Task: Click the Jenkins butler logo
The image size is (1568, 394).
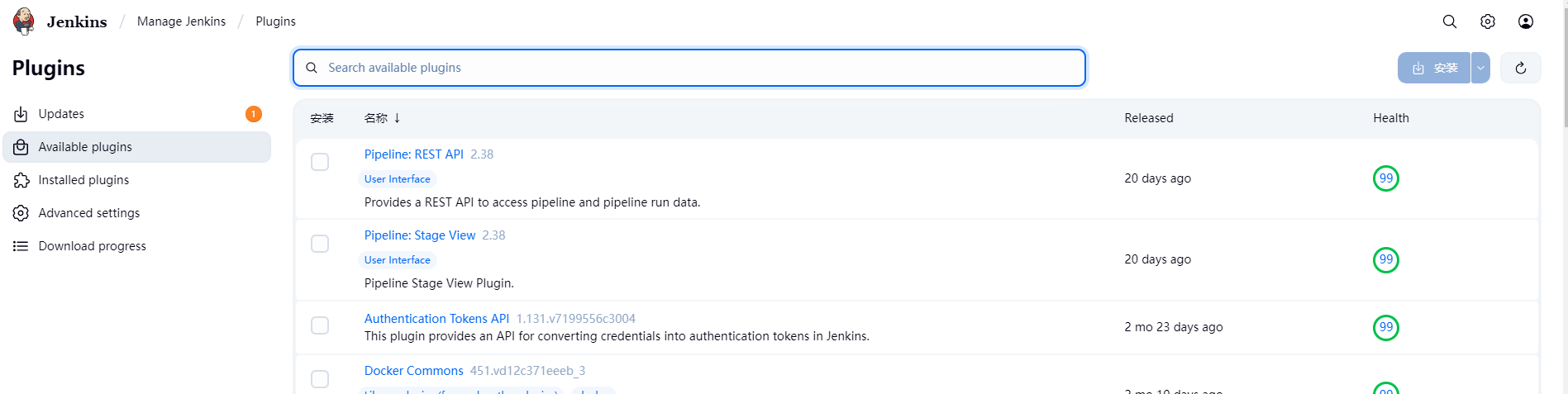Action: pyautogui.click(x=24, y=21)
